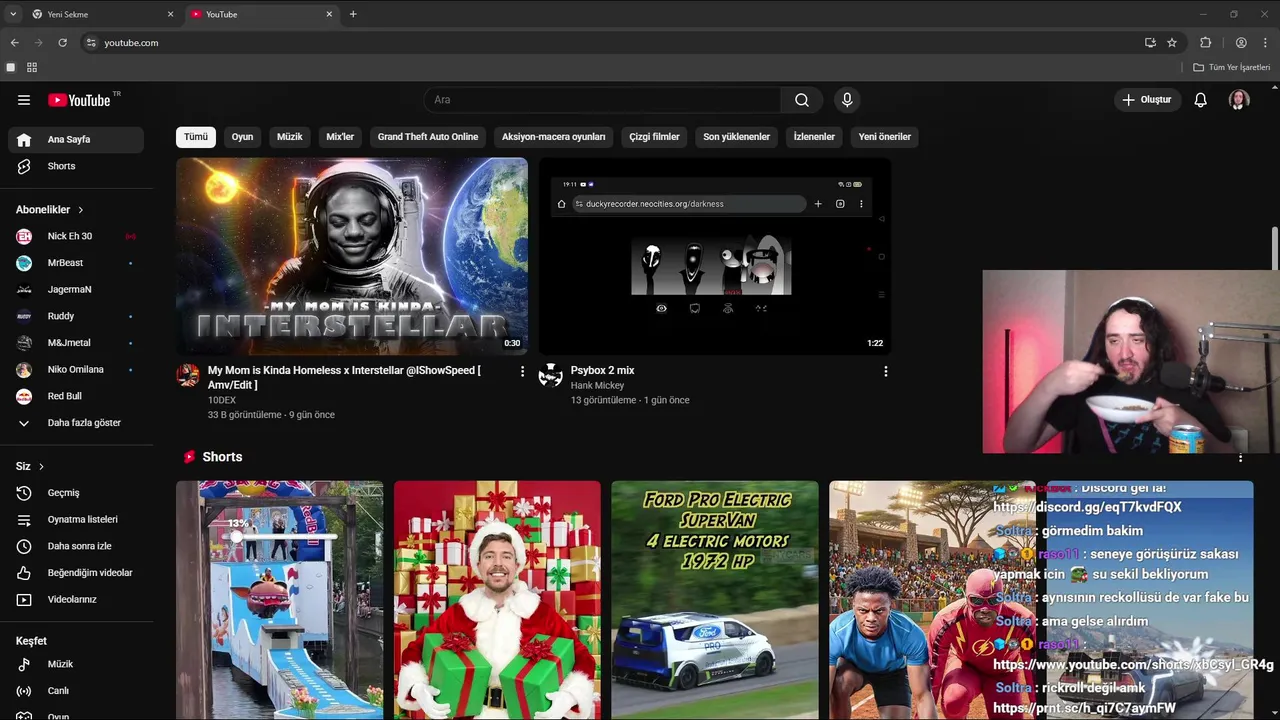Open Ford Pro Electric SuperVan Short

715,600
